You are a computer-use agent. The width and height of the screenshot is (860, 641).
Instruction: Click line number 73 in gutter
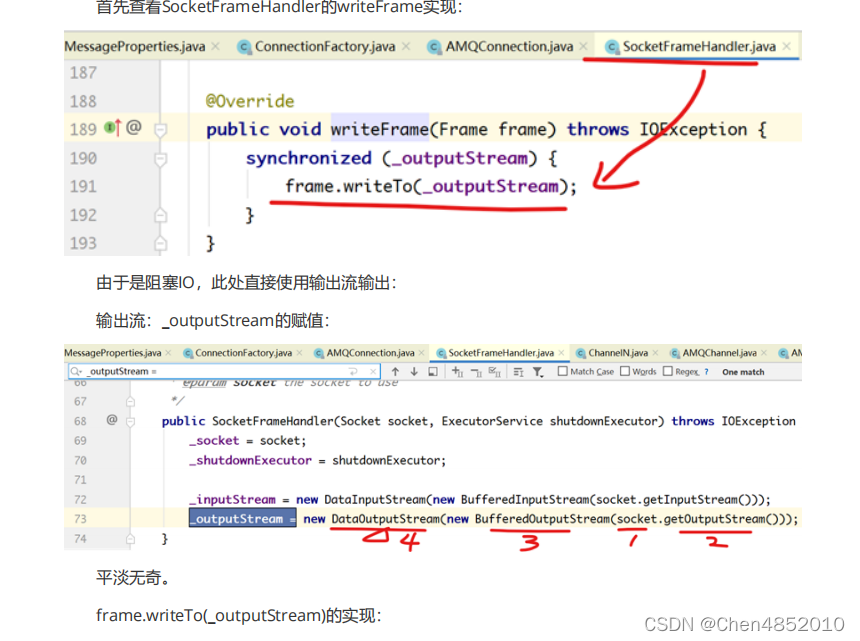pos(80,519)
